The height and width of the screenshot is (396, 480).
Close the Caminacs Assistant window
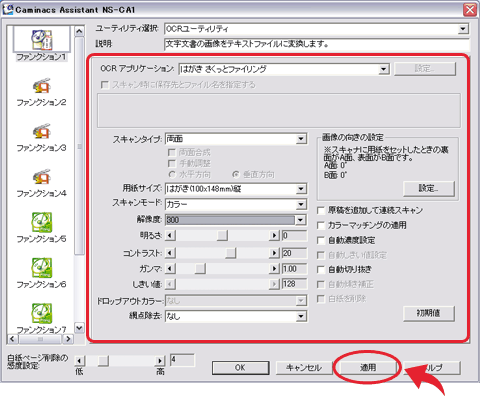tap(470, 10)
